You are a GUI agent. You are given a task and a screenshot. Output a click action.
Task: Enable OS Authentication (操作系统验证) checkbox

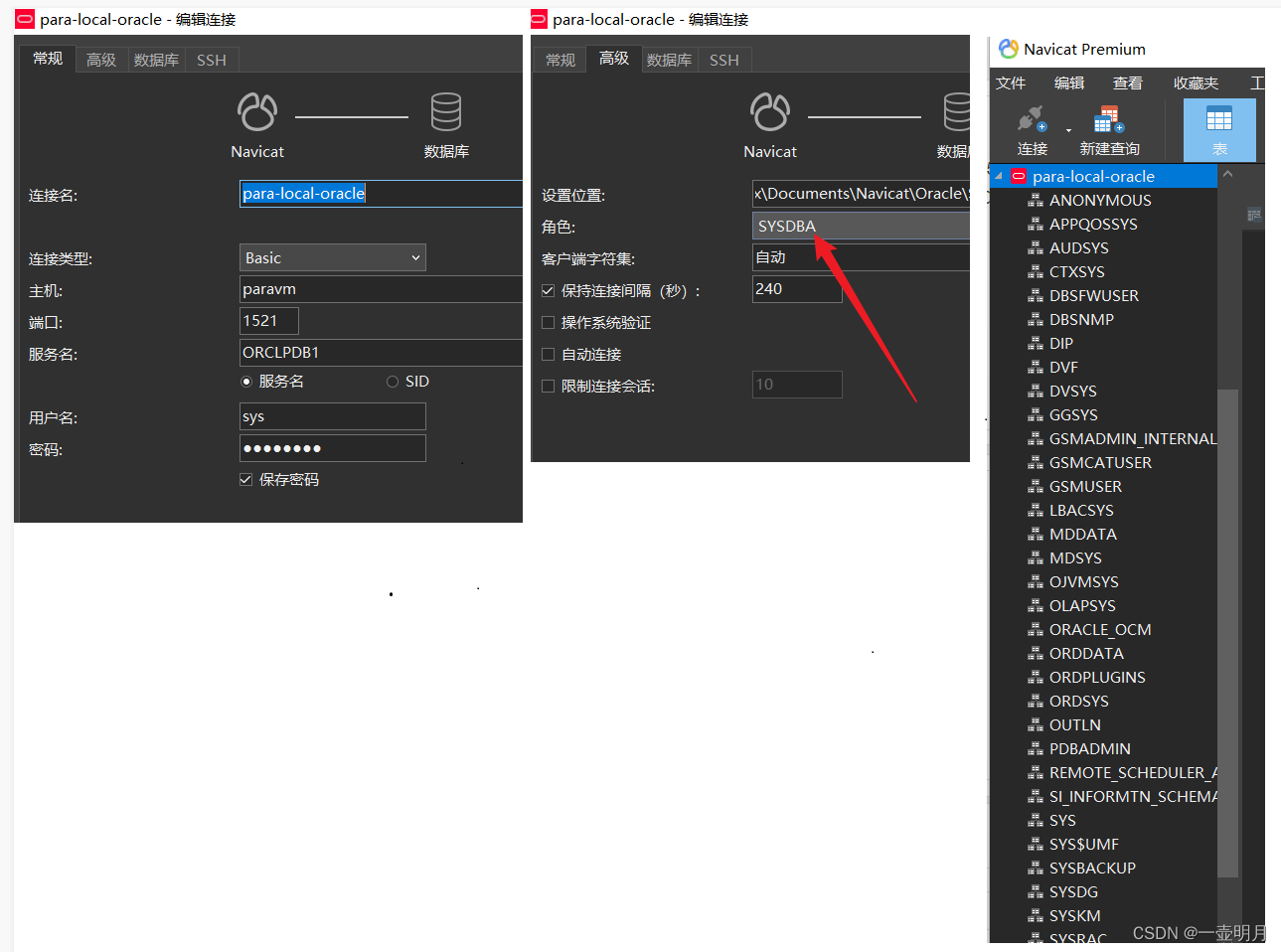[548, 323]
